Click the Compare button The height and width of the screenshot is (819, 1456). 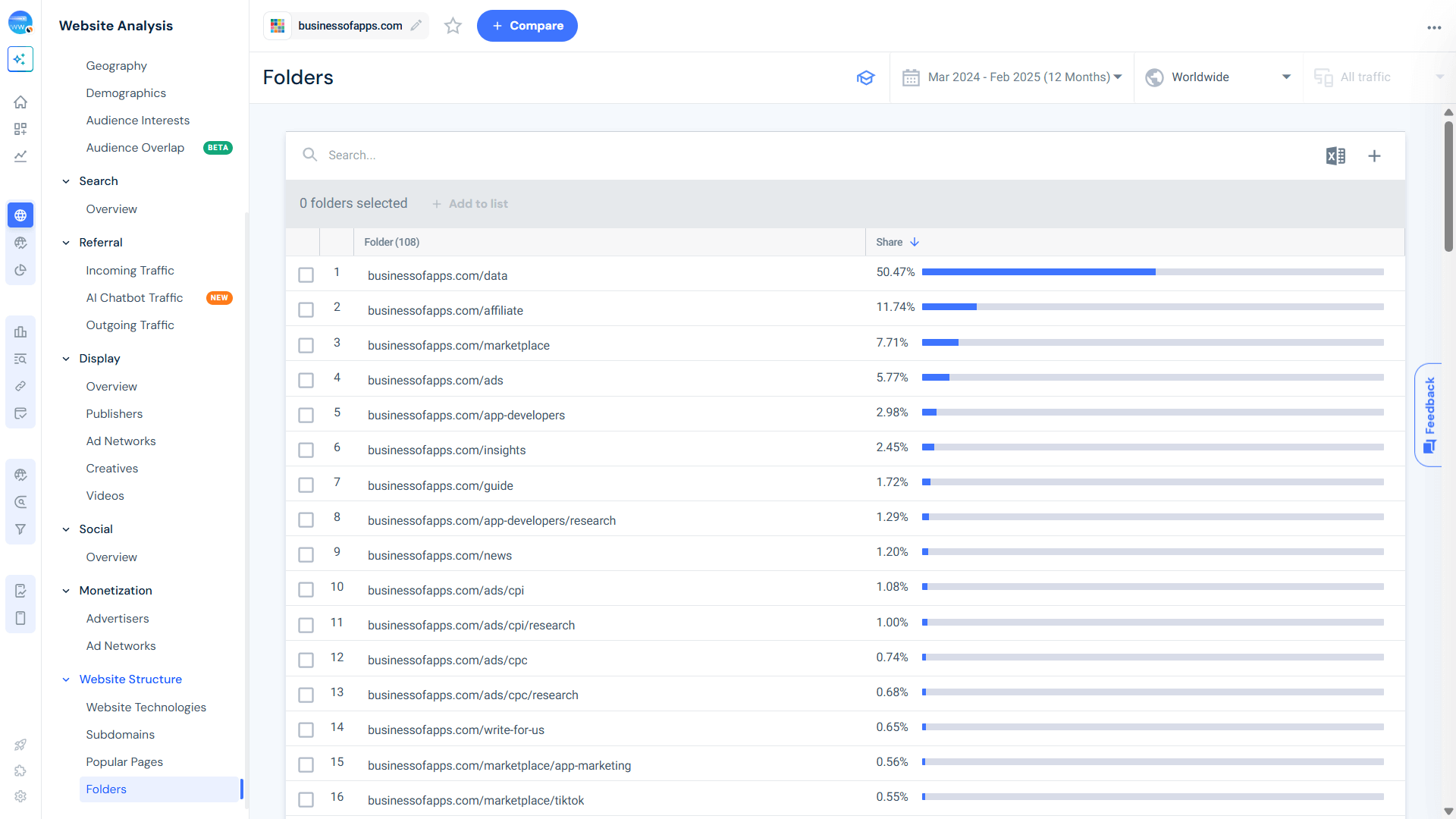coord(527,26)
